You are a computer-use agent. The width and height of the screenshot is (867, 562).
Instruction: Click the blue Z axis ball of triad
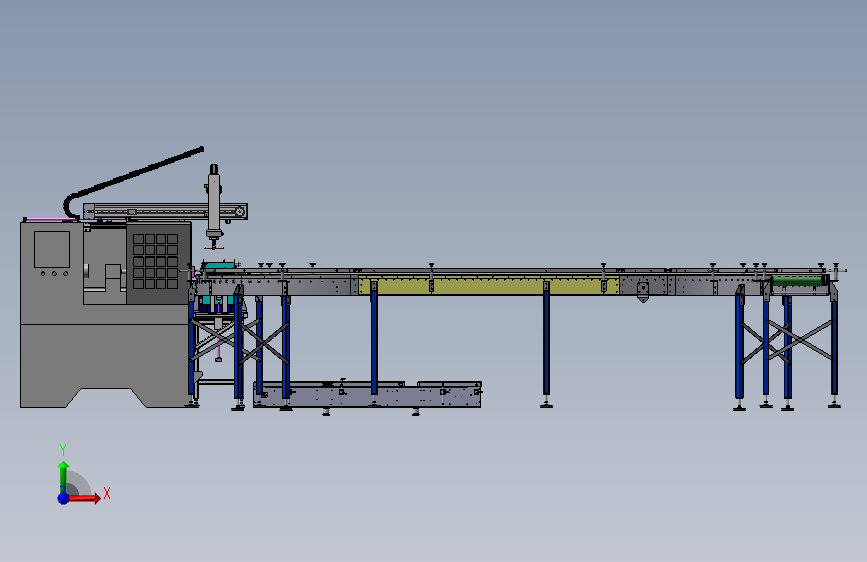(x=64, y=498)
